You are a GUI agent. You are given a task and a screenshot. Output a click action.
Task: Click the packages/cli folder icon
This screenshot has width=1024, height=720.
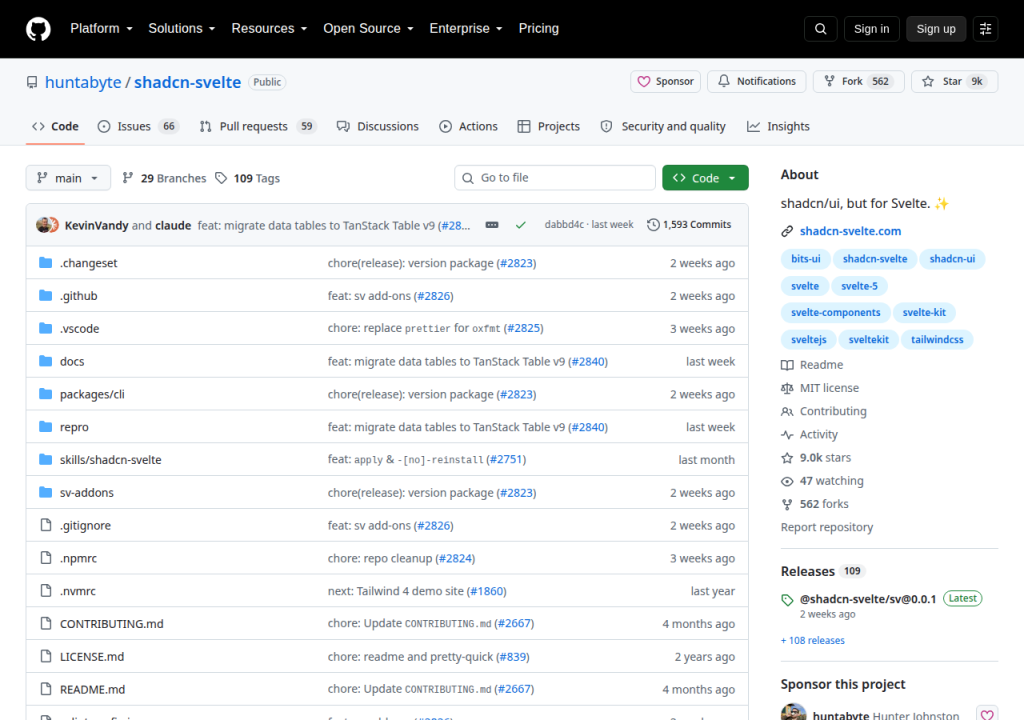(x=46, y=394)
